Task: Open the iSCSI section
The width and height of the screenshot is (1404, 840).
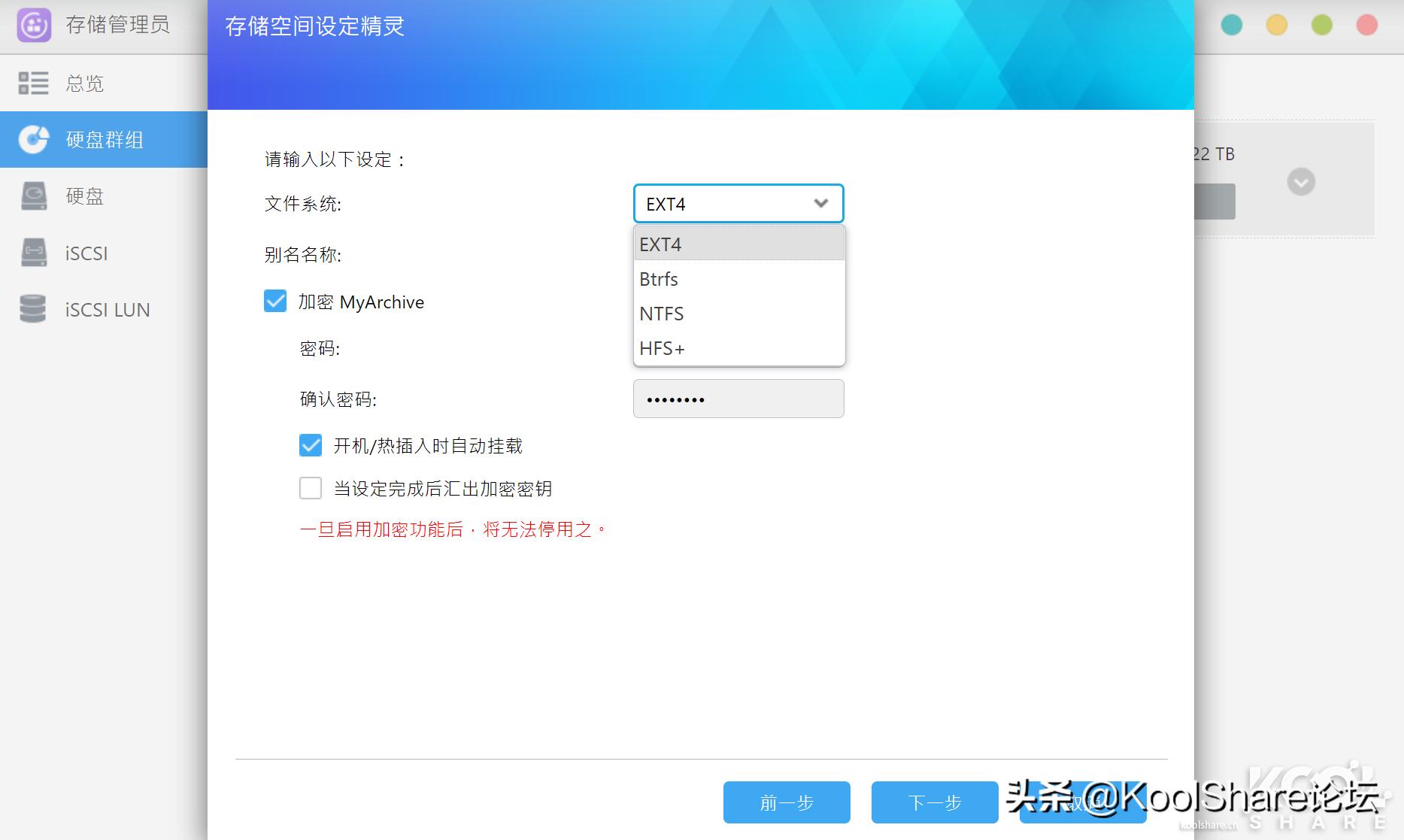Action: [x=85, y=253]
